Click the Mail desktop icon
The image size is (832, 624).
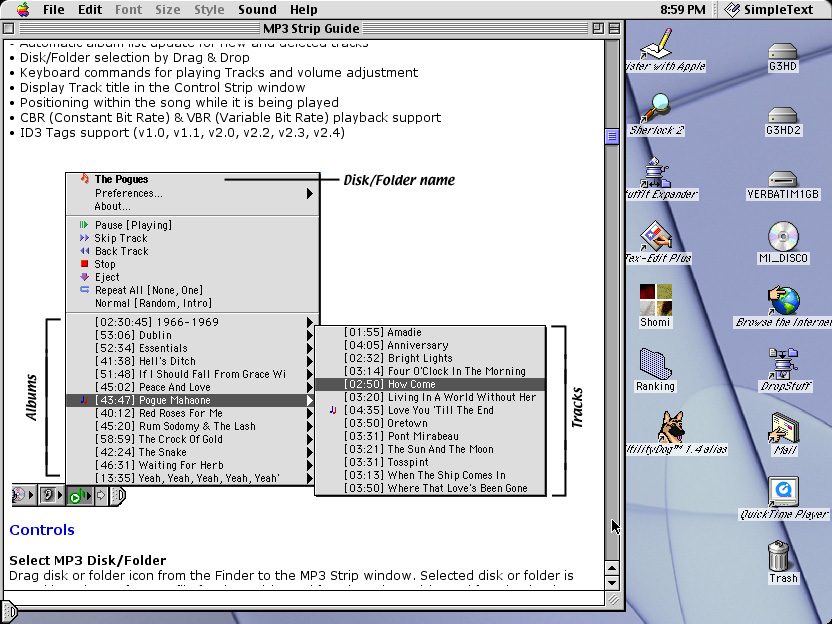coord(784,428)
